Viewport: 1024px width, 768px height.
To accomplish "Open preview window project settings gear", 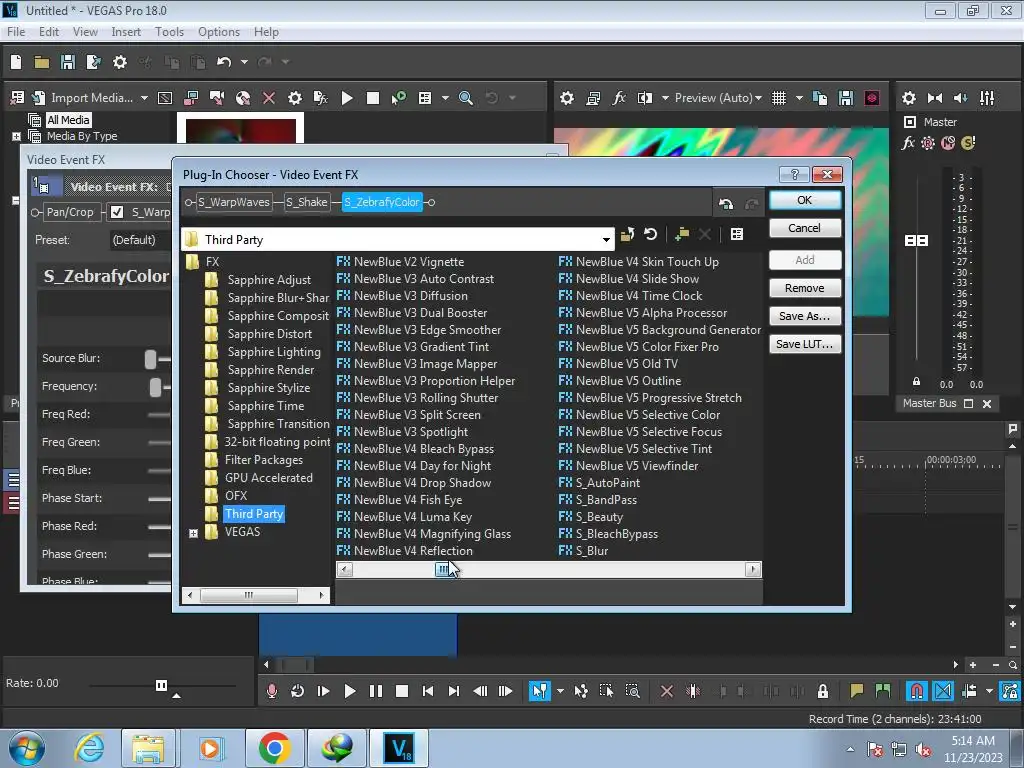I will click(567, 98).
